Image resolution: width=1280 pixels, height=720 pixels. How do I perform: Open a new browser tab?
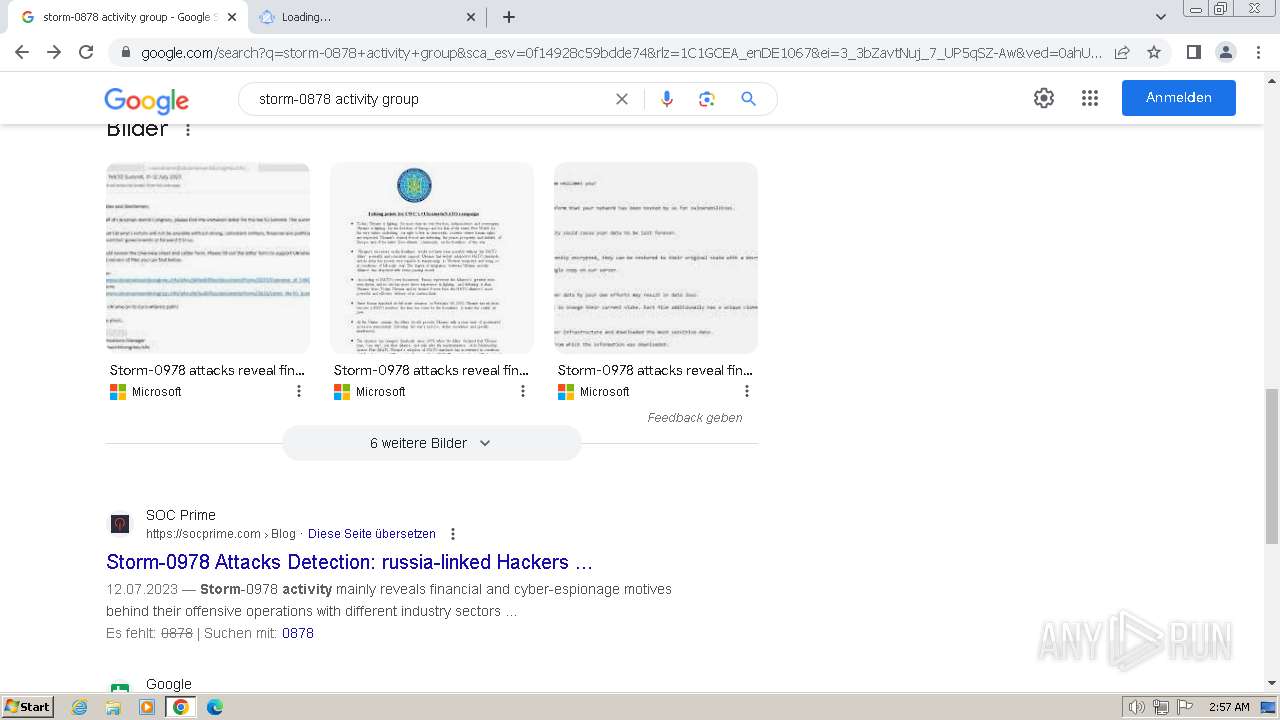point(509,17)
